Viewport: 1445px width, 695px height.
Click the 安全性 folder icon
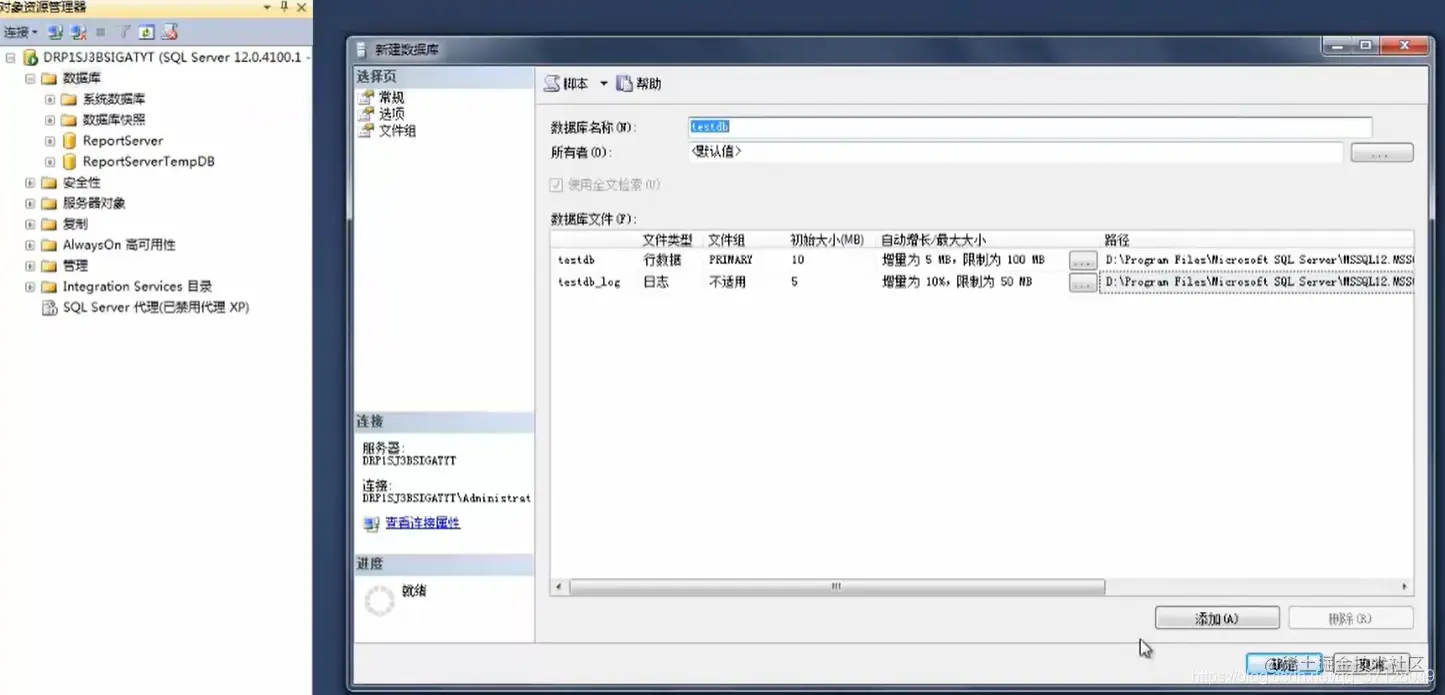(x=49, y=182)
